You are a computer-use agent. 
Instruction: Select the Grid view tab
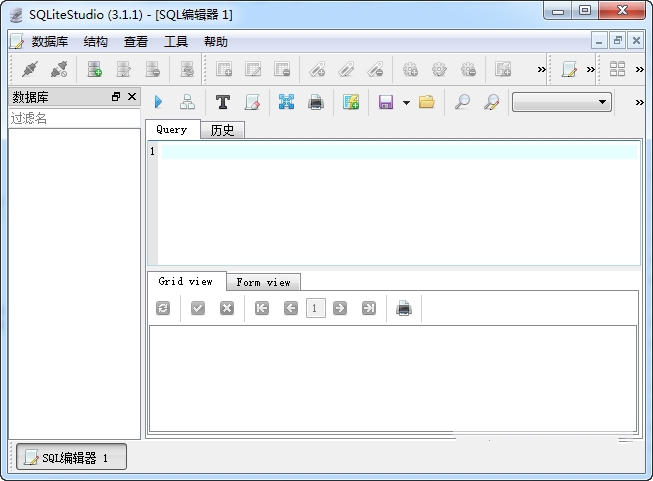[x=186, y=282]
